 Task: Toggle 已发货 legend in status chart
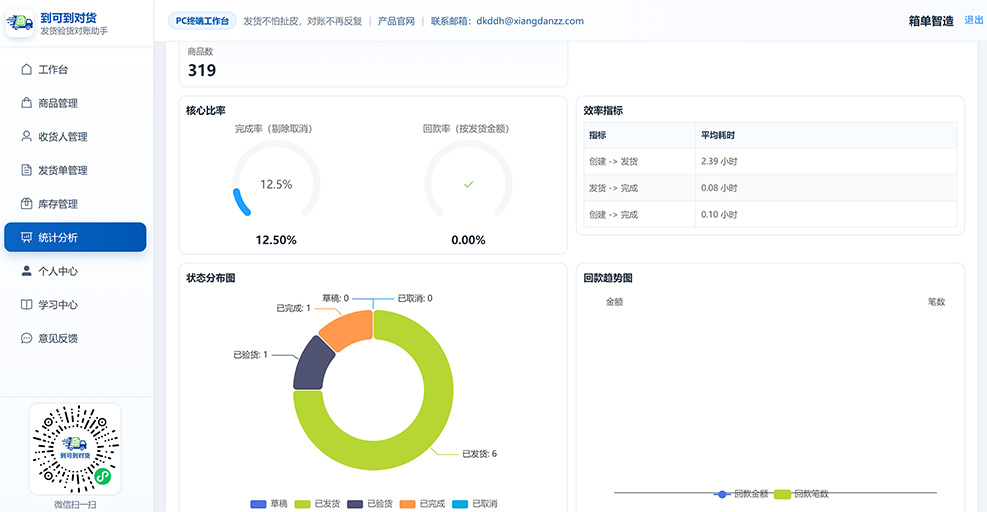(x=317, y=504)
